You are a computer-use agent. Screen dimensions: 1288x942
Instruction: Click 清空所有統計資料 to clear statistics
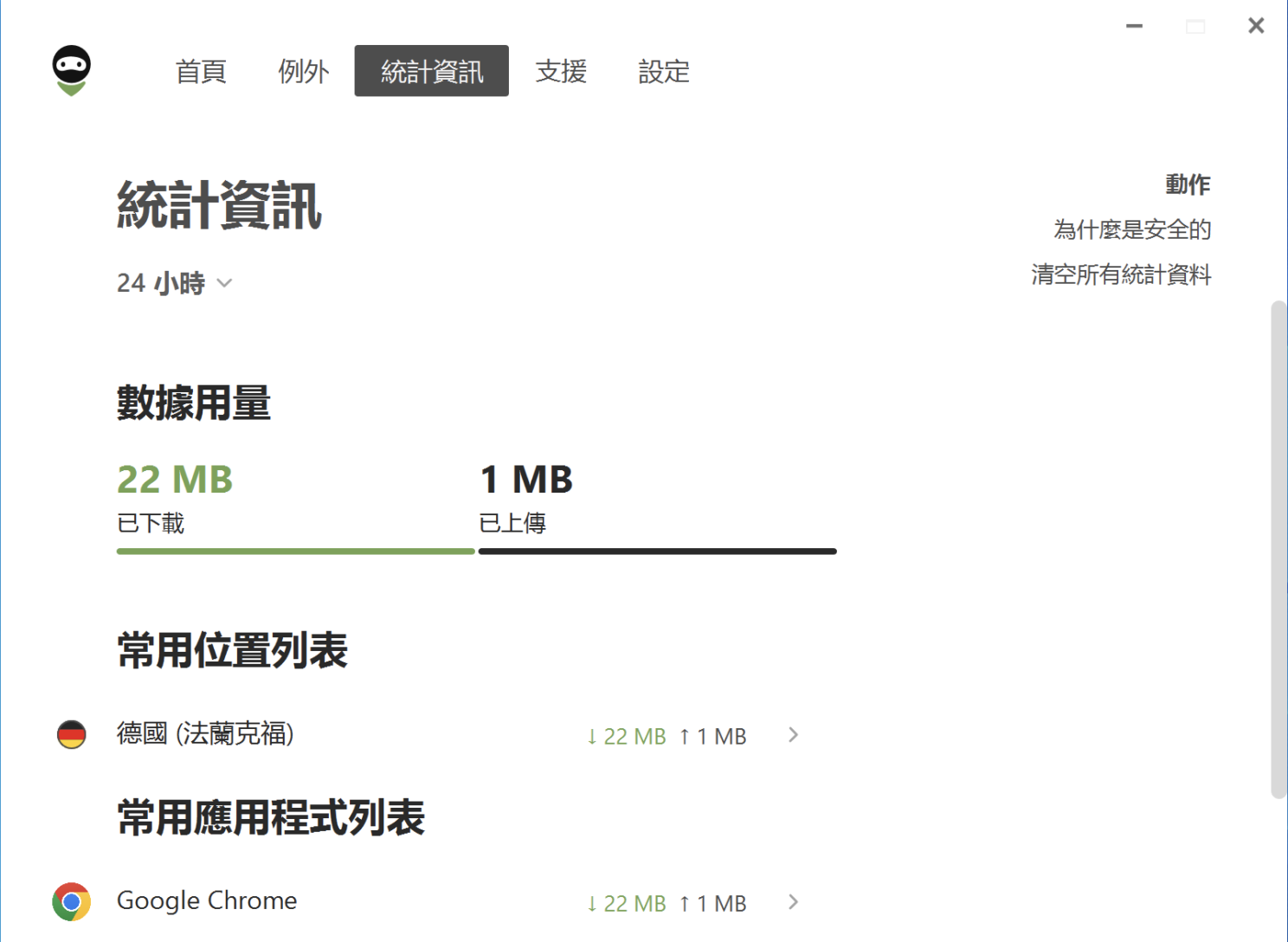click(x=1121, y=274)
